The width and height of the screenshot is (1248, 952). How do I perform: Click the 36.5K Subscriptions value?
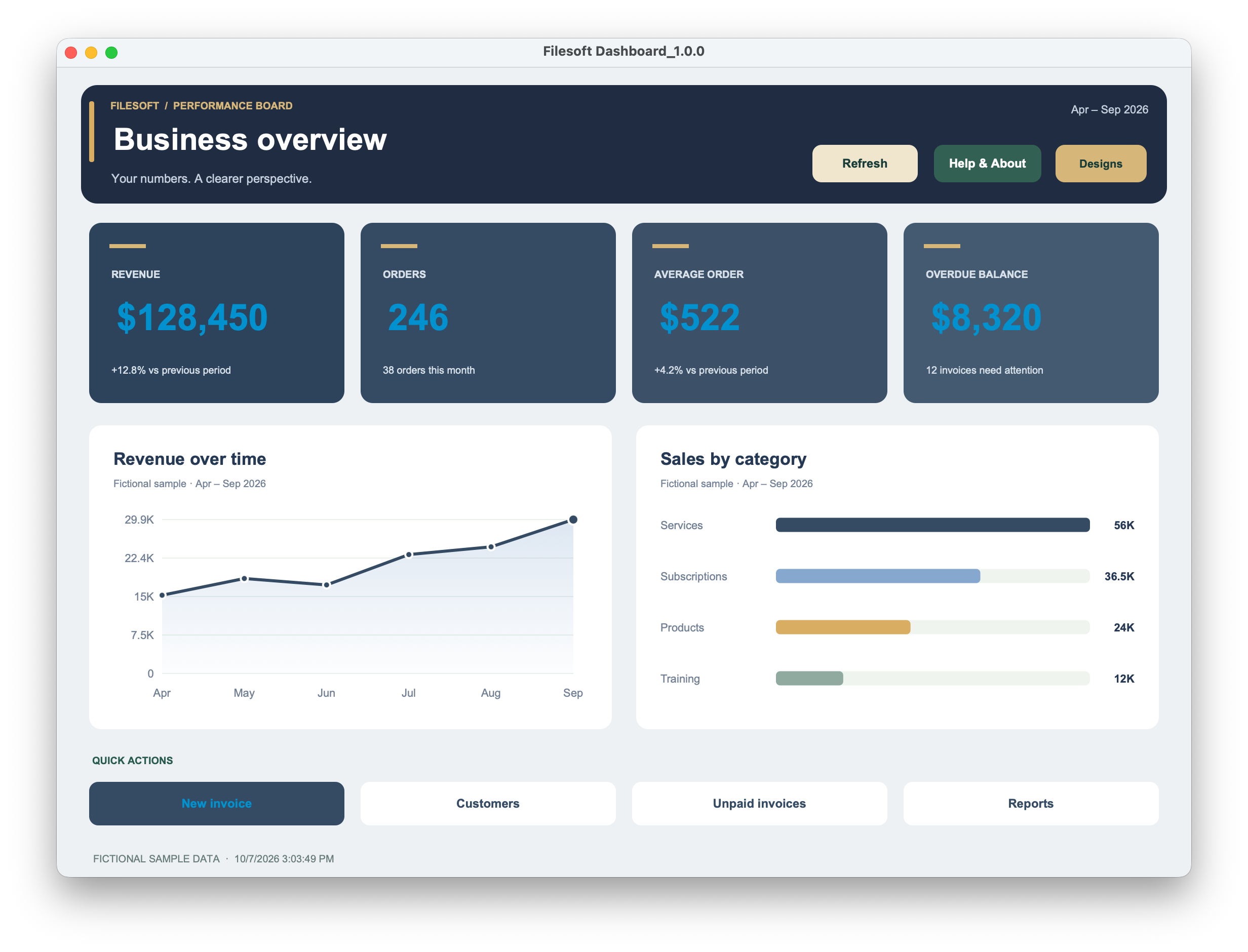click(1119, 576)
